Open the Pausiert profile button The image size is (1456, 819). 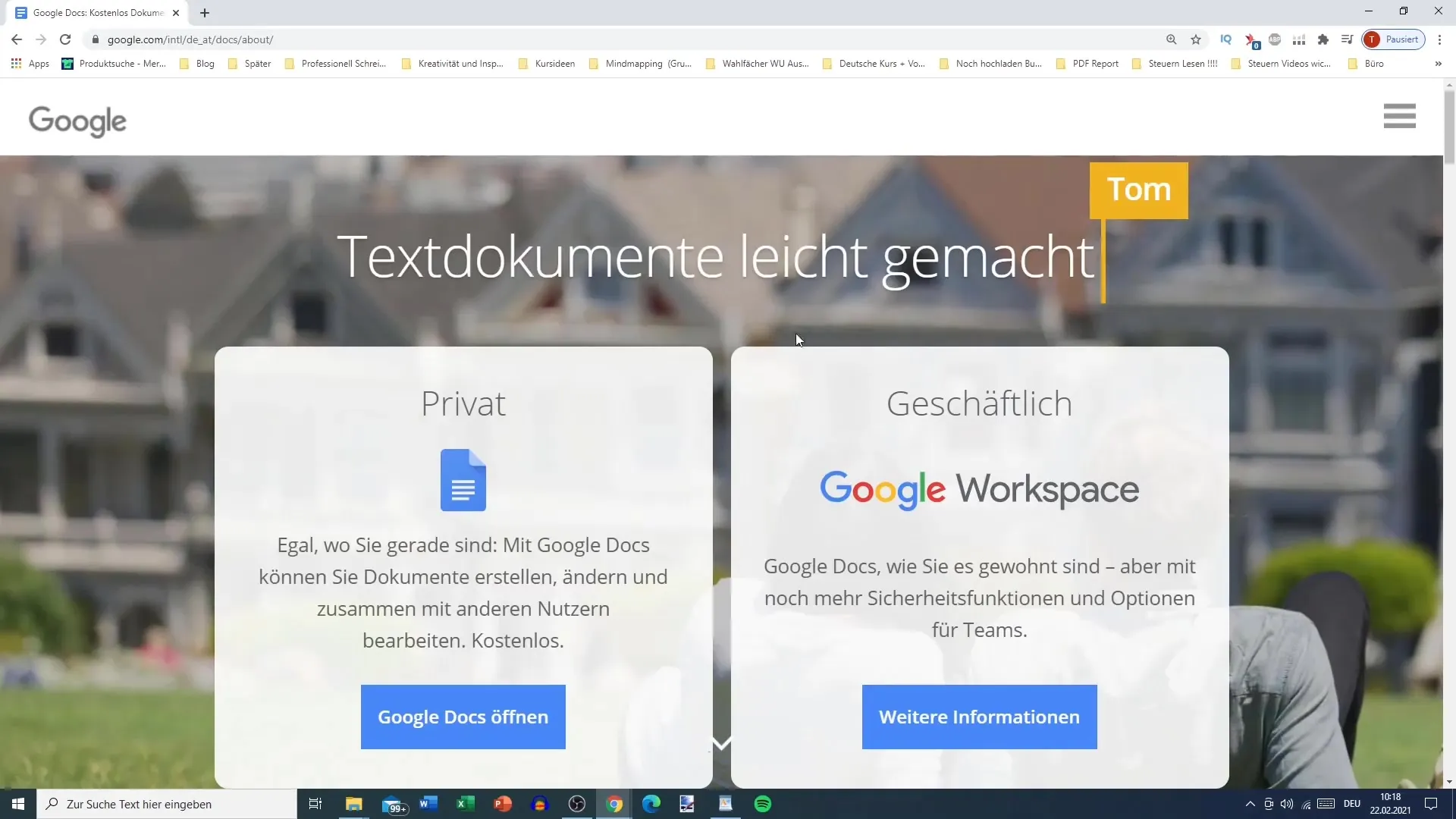(1394, 39)
